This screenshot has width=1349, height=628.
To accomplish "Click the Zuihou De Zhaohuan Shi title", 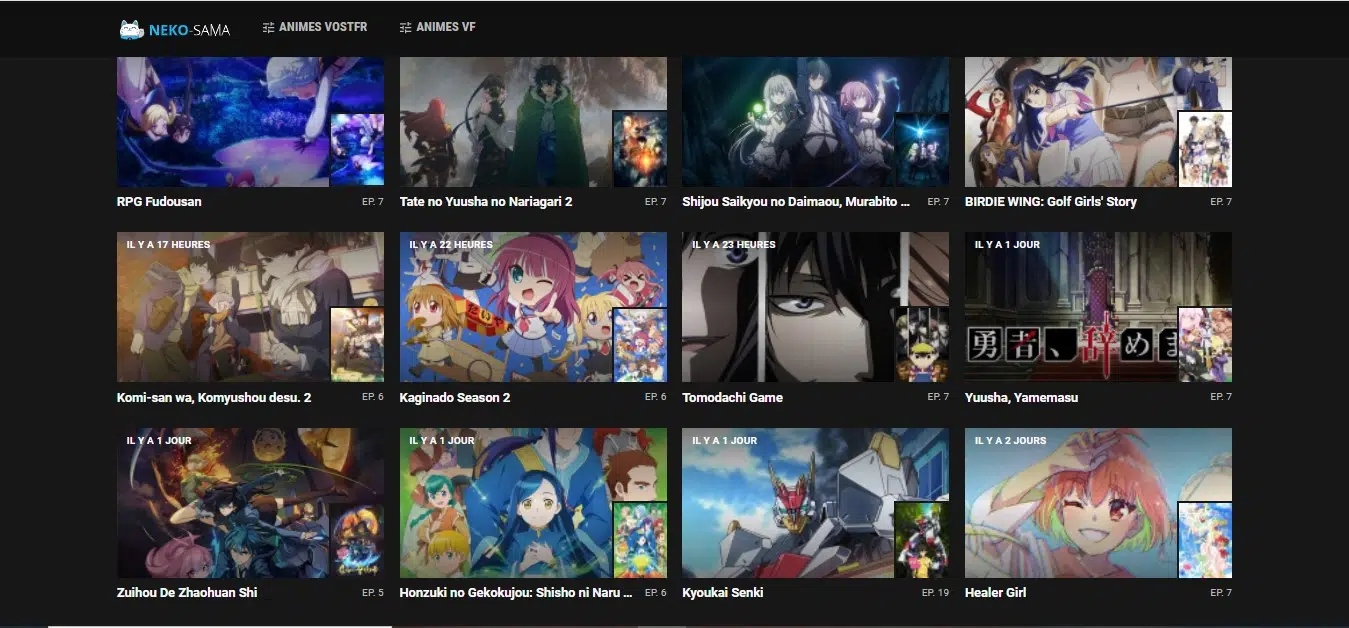I will [187, 593].
